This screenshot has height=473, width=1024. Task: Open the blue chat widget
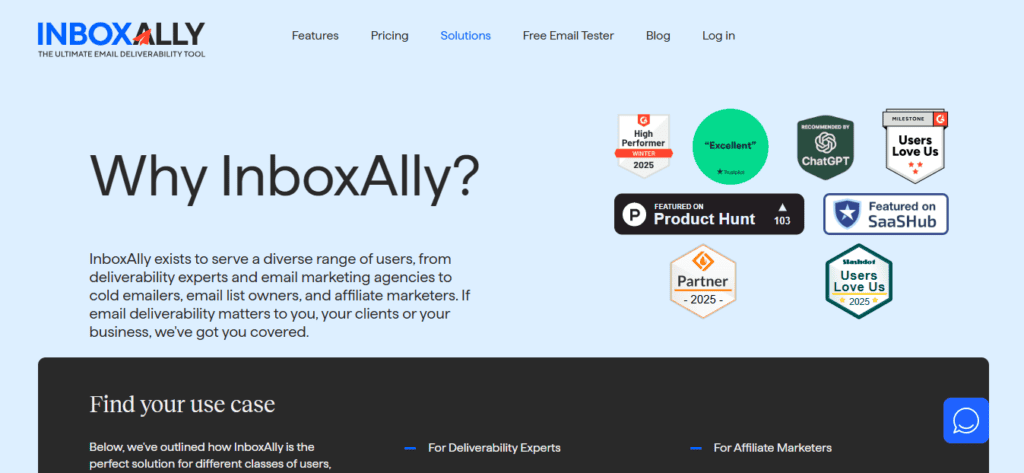(966, 420)
